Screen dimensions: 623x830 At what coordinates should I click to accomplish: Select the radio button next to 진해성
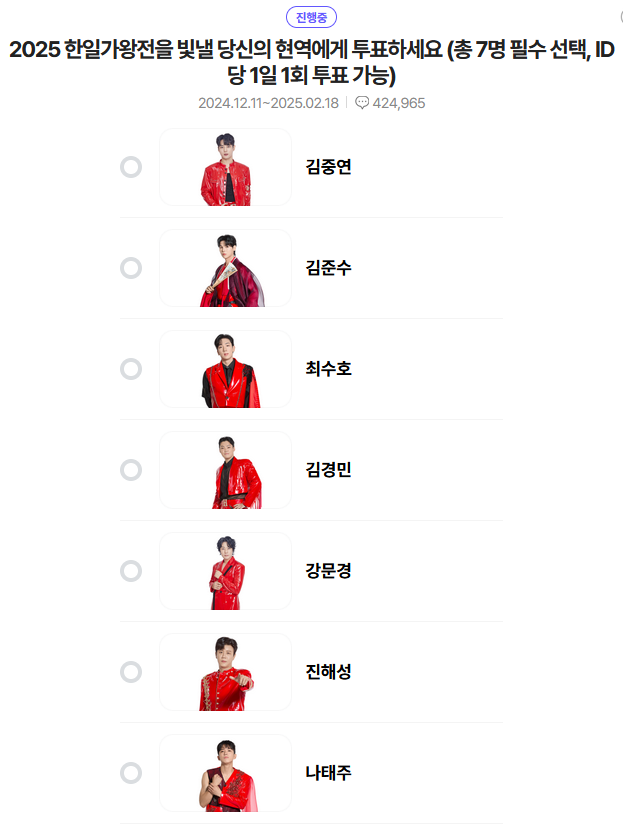[131, 672]
